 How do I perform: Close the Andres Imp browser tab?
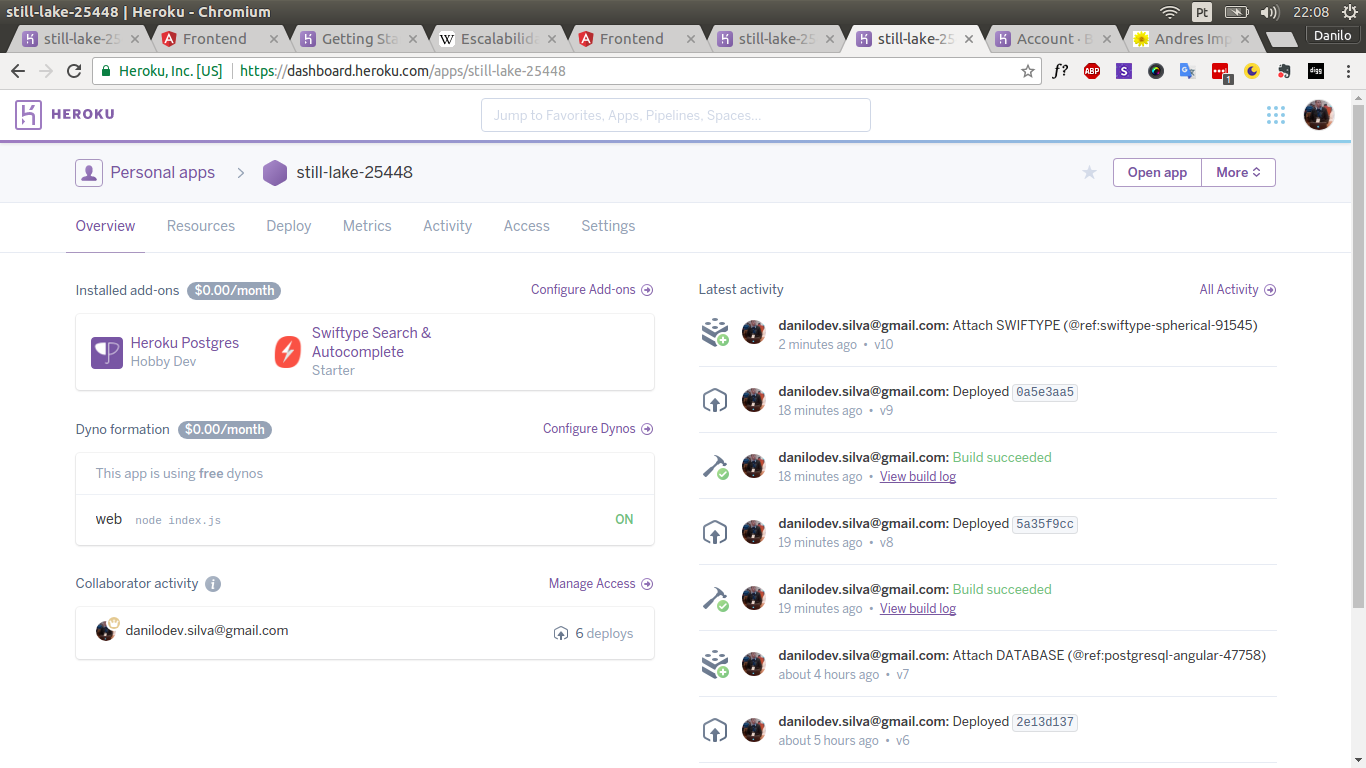[1244, 39]
